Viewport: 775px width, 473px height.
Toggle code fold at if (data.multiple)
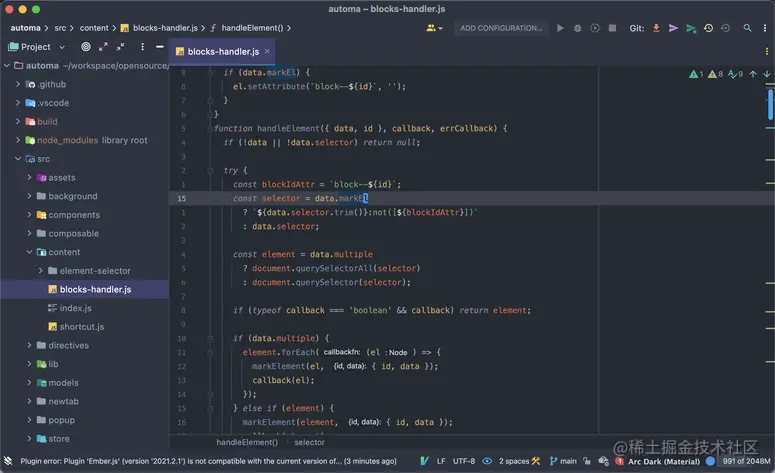(210, 339)
